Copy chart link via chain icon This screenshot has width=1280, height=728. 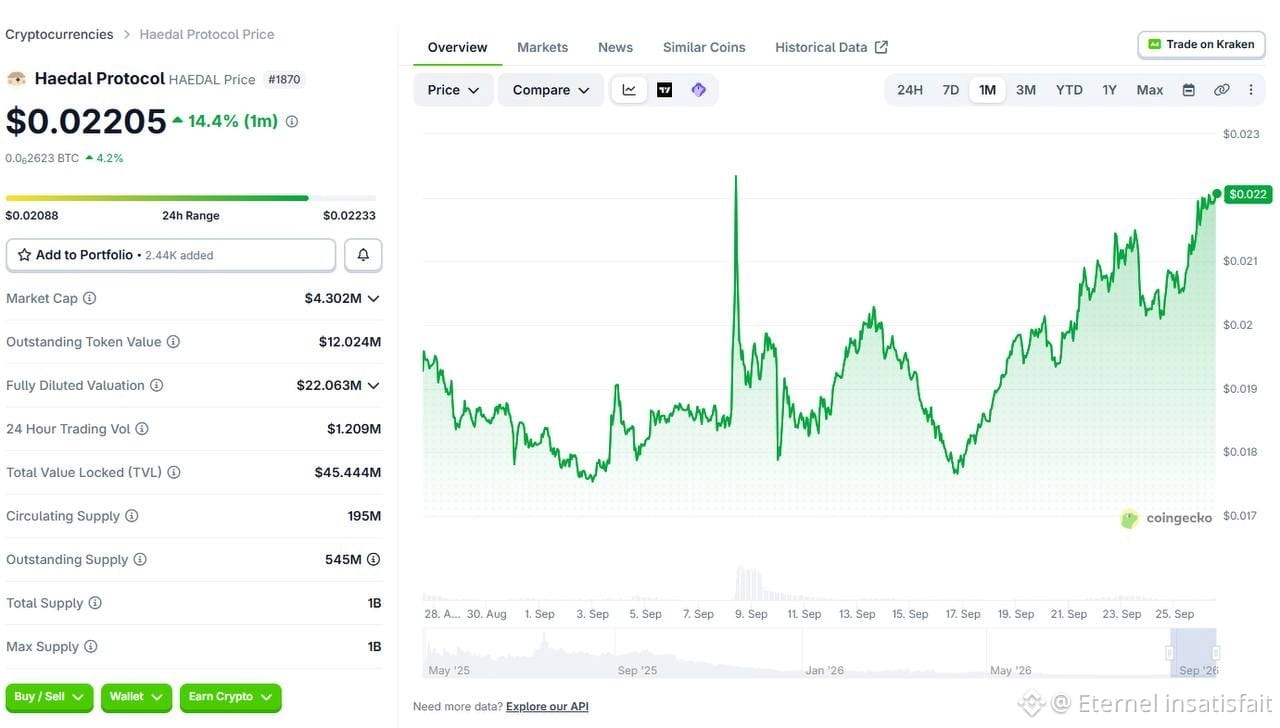point(1221,90)
